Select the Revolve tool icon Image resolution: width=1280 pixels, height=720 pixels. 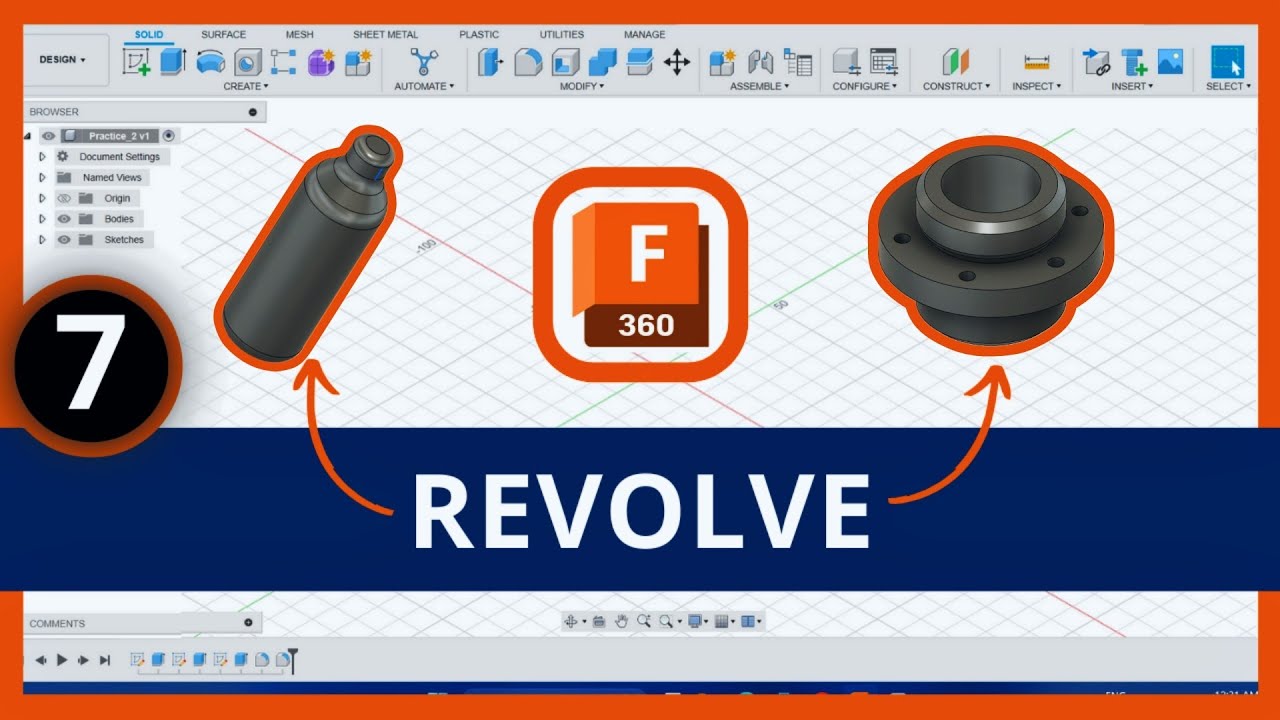[x=210, y=62]
